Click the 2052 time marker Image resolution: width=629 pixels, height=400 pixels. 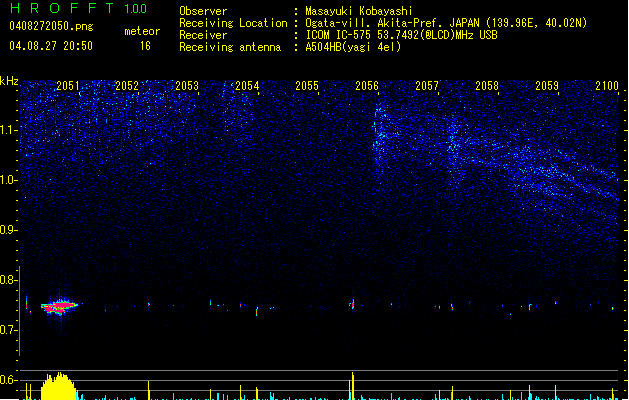tap(127, 86)
